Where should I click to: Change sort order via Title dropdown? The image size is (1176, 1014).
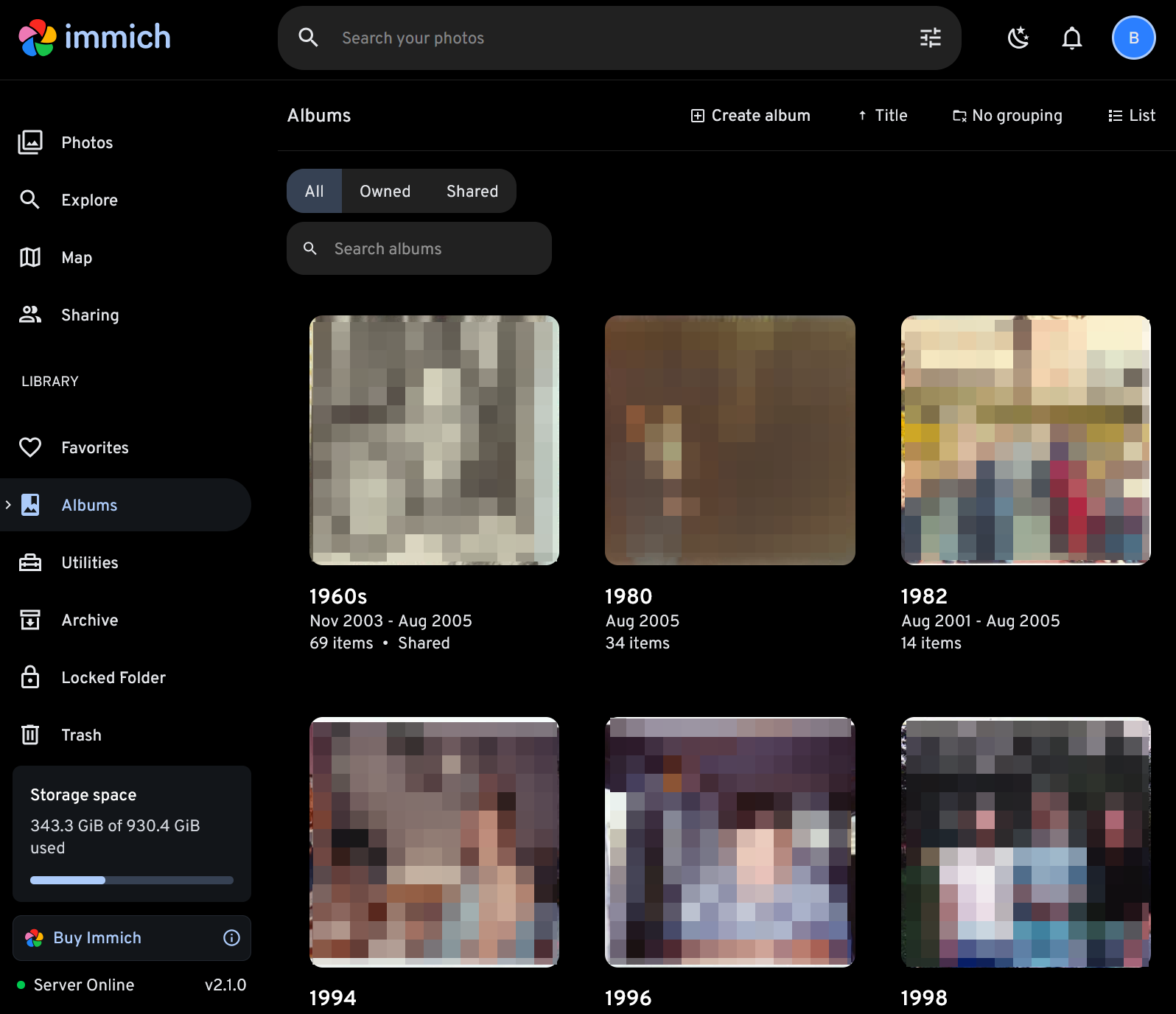click(882, 116)
